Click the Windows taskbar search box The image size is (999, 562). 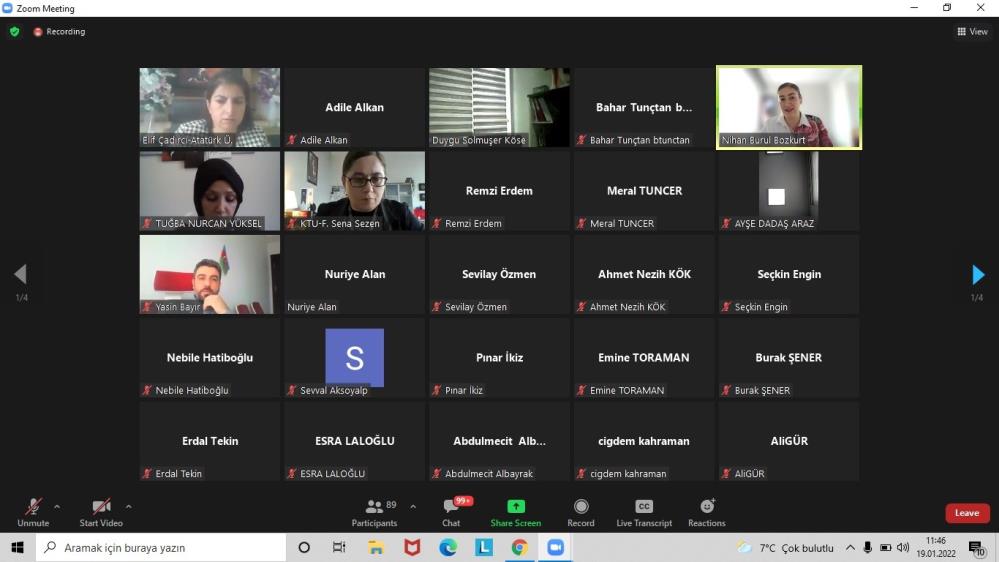point(160,548)
